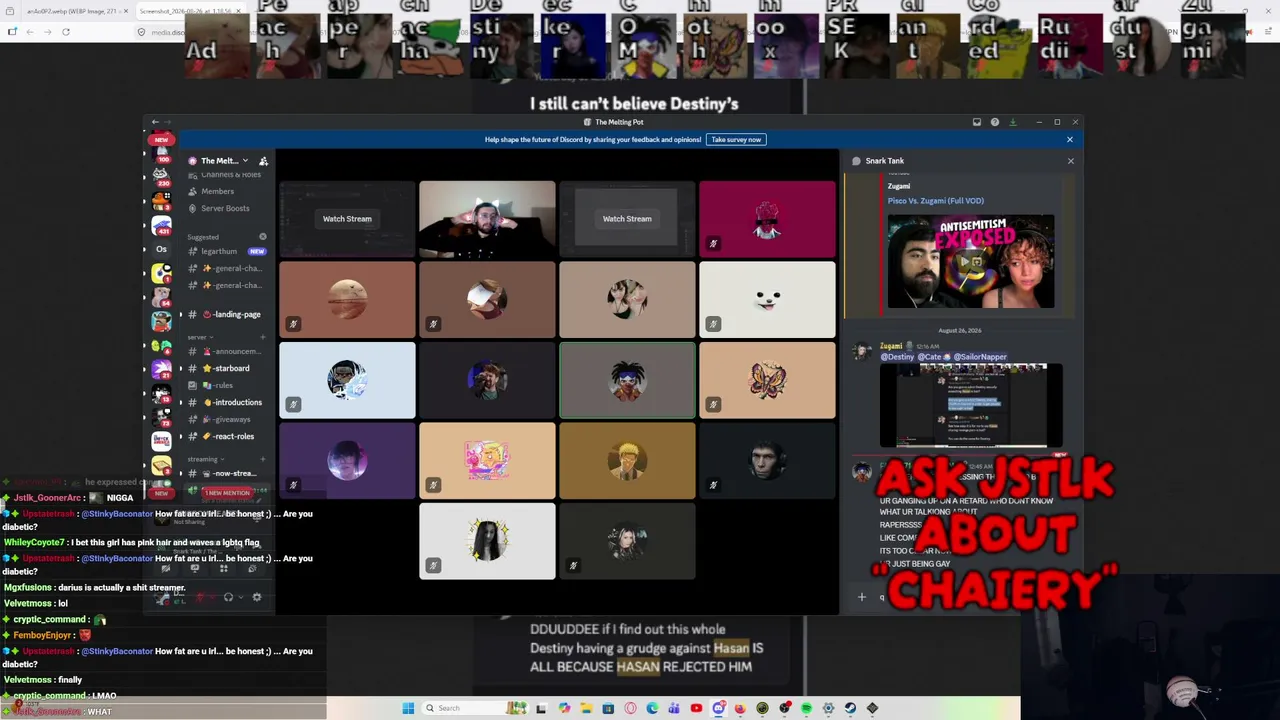
Task: Select the green-outlined speaking participant tile
Action: click(x=627, y=380)
